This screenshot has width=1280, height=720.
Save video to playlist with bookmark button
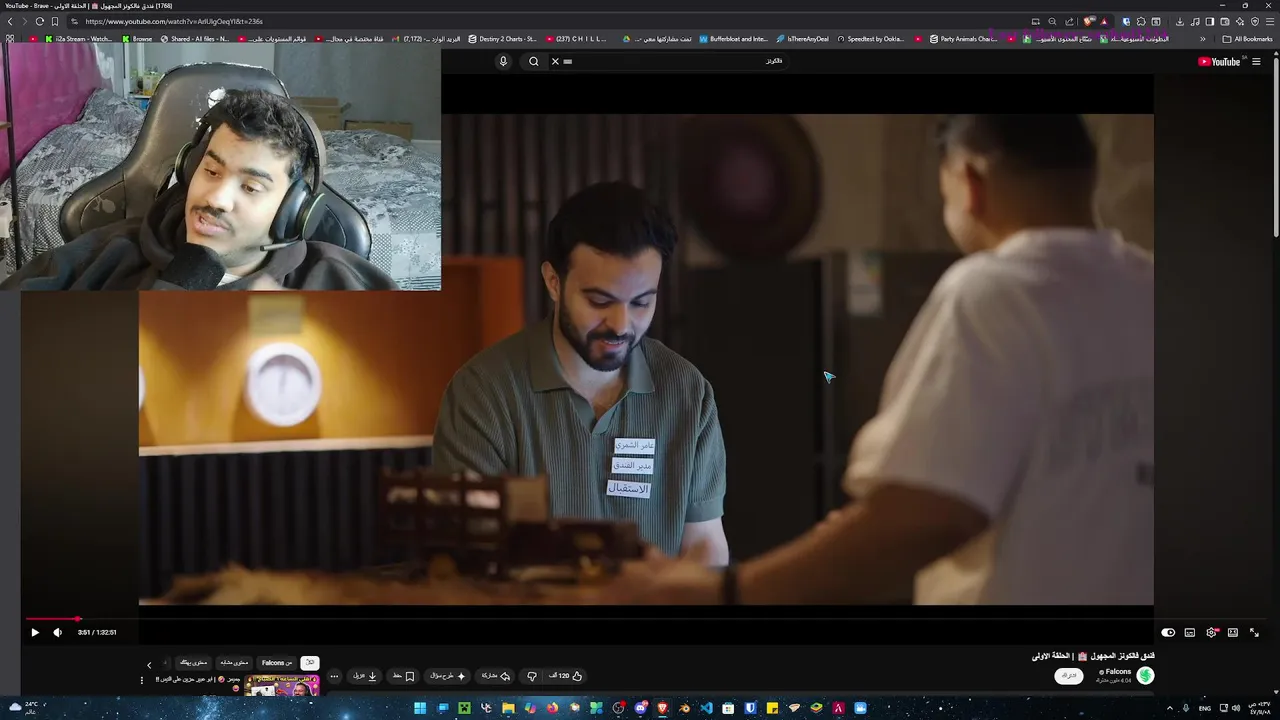[x=403, y=676]
